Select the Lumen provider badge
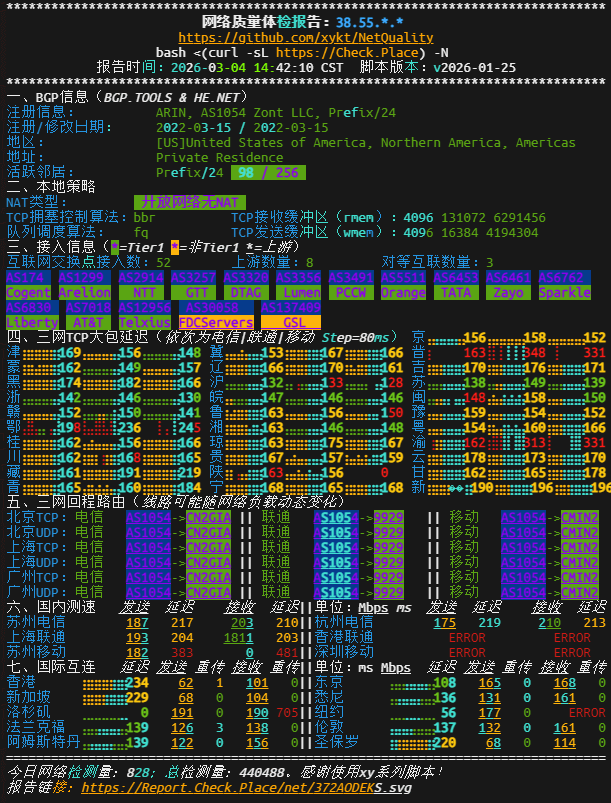611x803 pixels. tap(298, 293)
